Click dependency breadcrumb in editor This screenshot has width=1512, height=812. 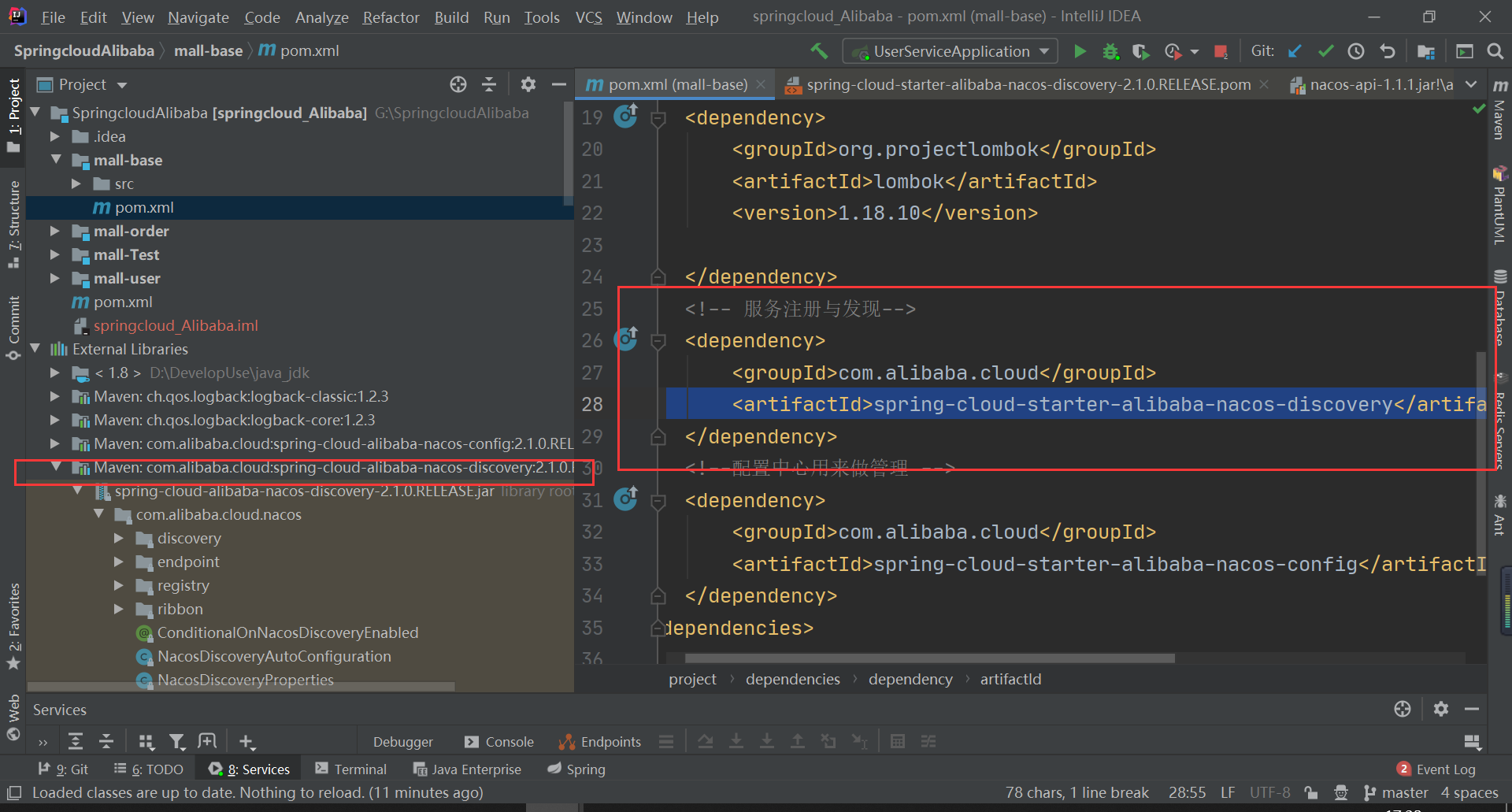point(910,679)
